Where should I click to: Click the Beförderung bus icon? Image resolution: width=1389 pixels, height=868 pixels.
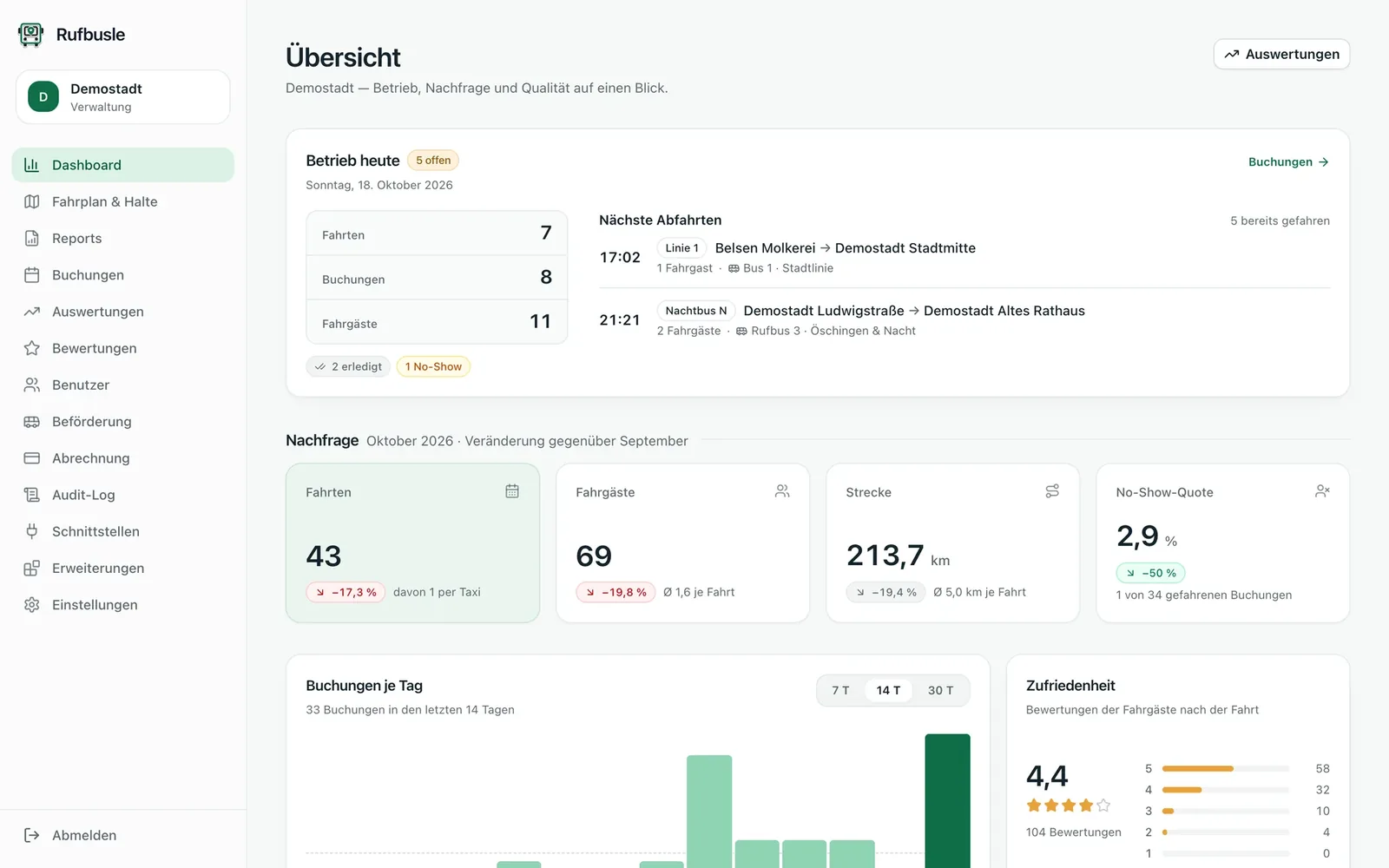click(32, 422)
